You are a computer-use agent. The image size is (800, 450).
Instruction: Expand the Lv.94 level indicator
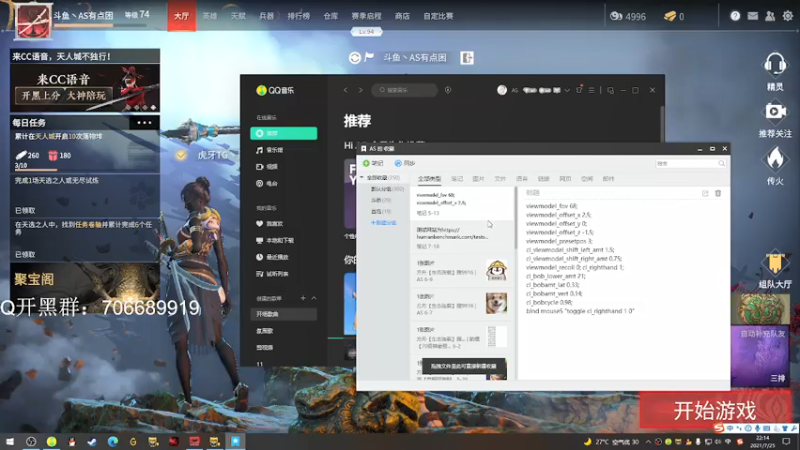[x=366, y=32]
